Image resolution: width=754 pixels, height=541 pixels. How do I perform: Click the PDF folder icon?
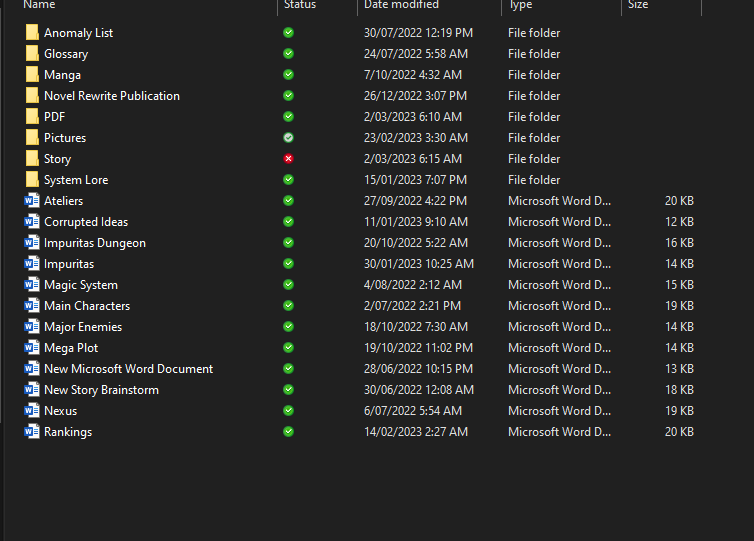[32, 117]
